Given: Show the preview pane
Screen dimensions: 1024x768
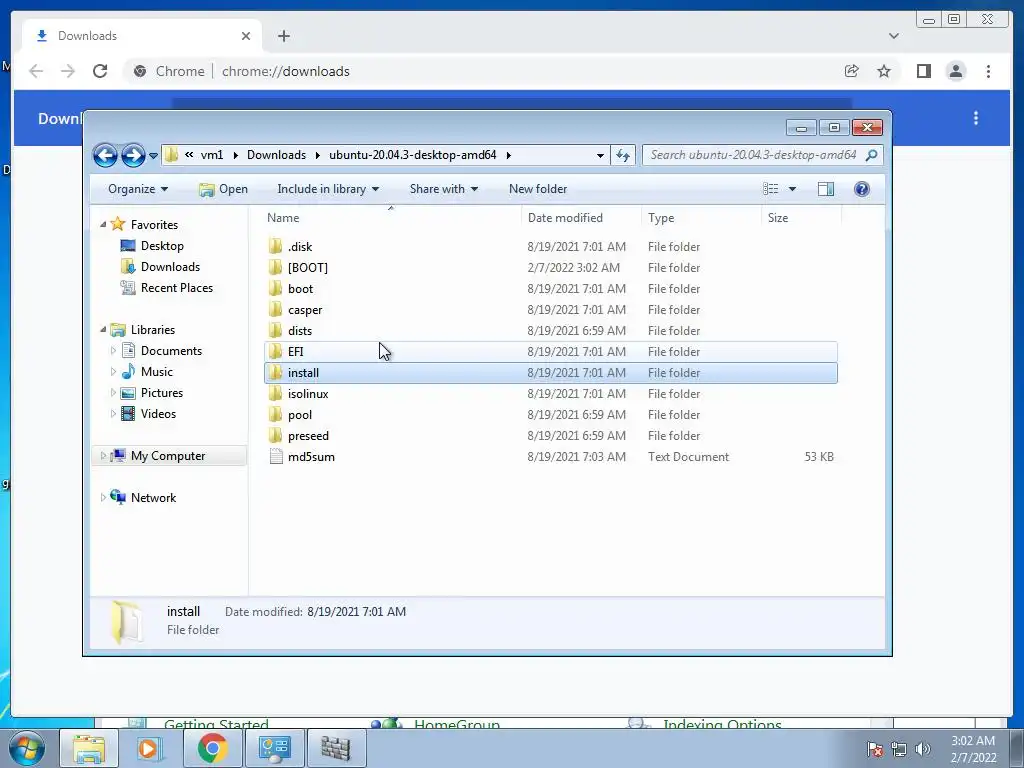Looking at the screenshot, I should (x=825, y=189).
